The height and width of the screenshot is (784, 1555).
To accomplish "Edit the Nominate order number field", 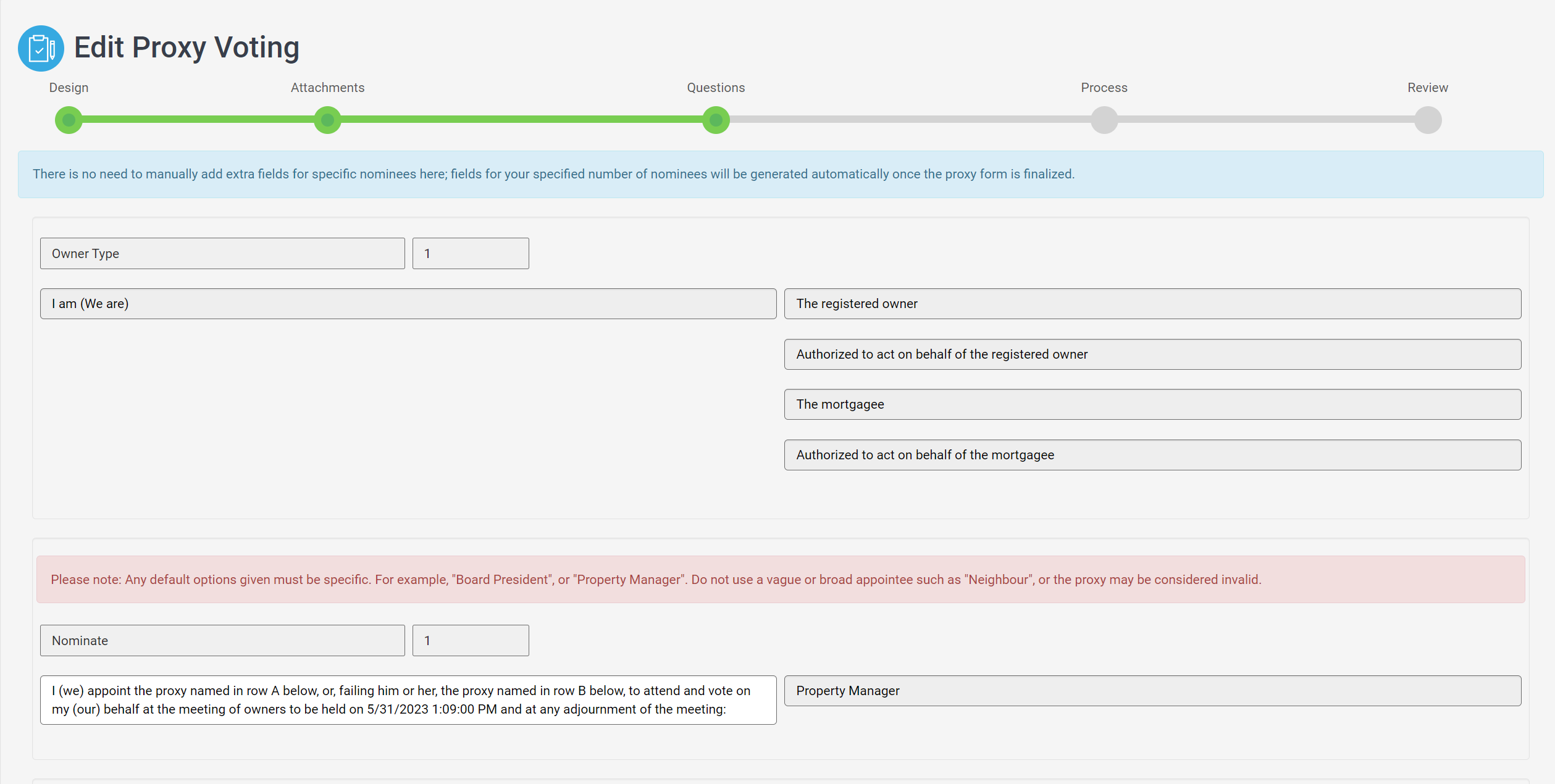I will pos(471,641).
